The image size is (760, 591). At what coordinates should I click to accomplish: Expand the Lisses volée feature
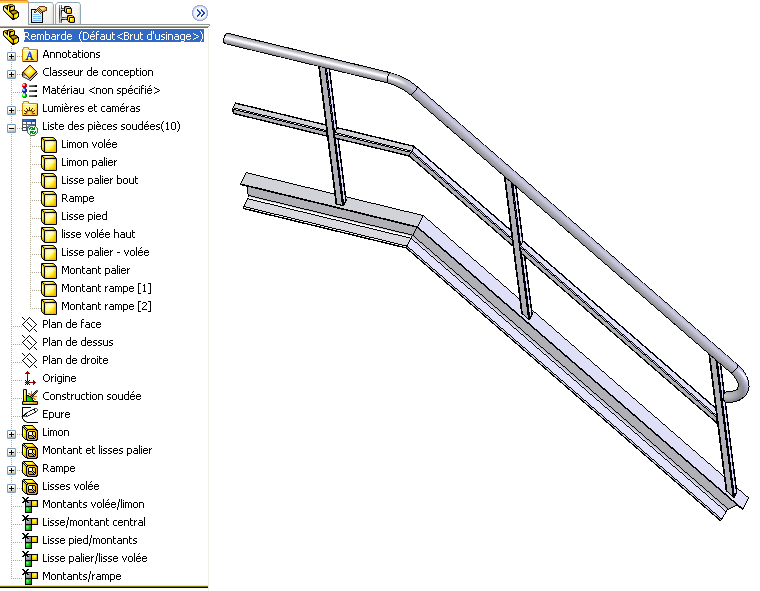click(11, 488)
